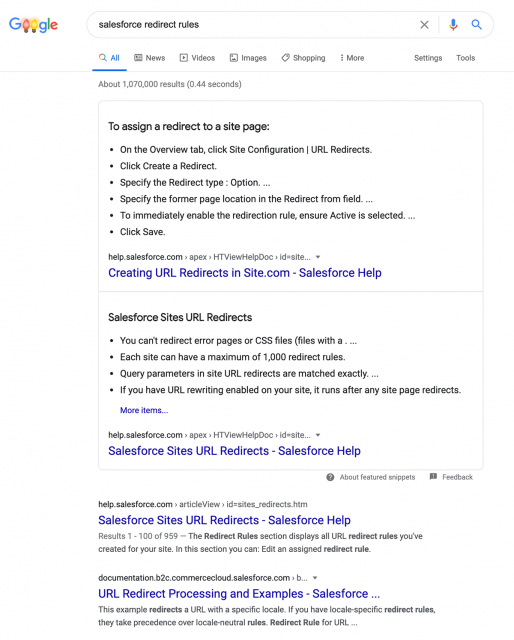Expand dropdown arrow beside first help.salesforce.com breadcrumb
Viewport: 514px width, 640px height.
[x=318, y=257]
